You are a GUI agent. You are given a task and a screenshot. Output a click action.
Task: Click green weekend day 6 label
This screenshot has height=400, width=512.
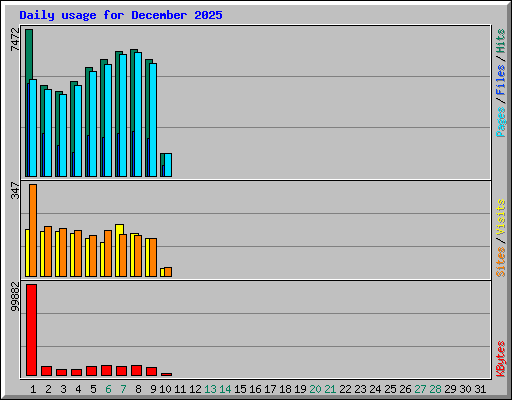pyautogui.click(x=108, y=389)
